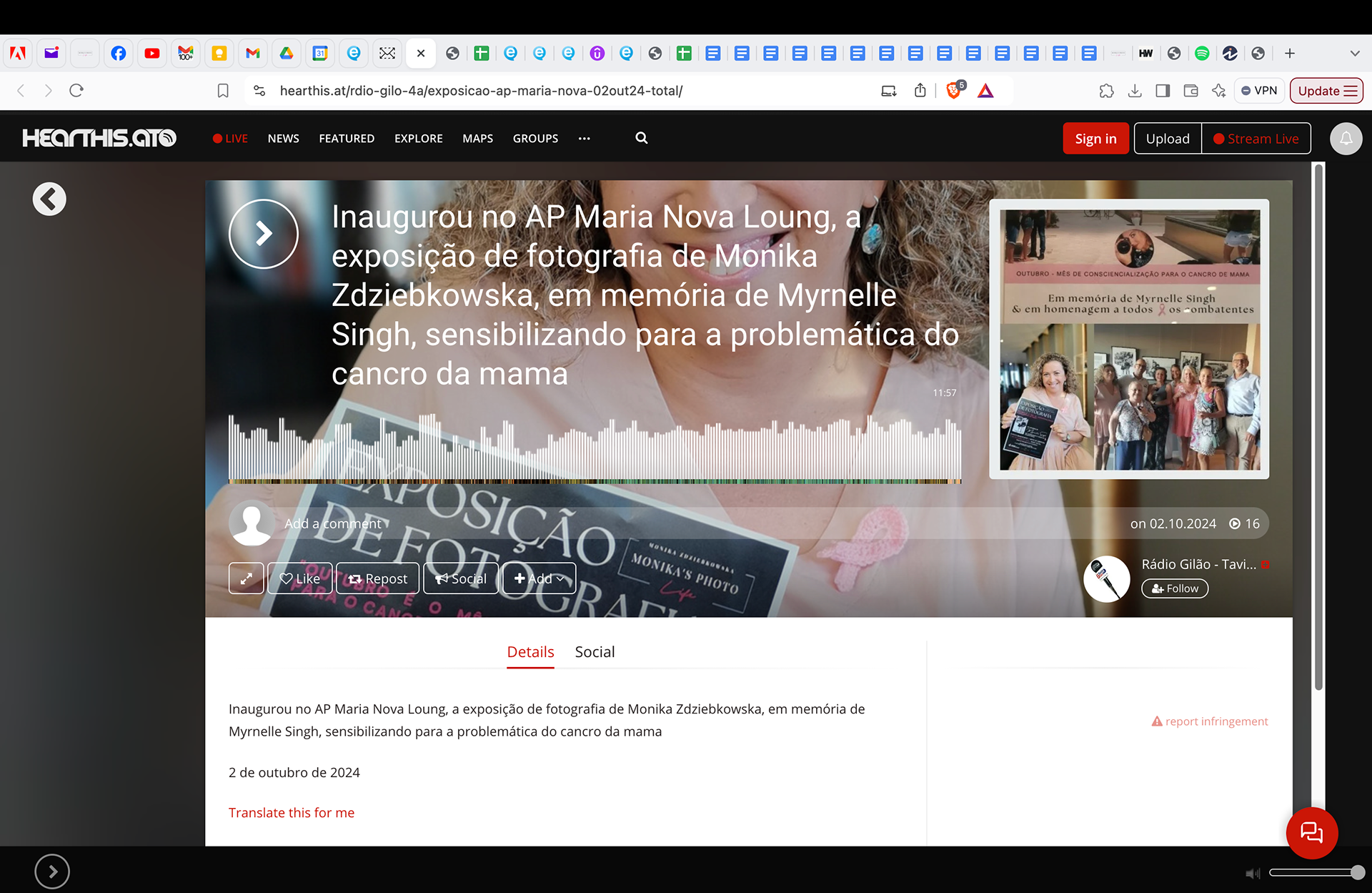Click the track cover artwork thumbnail
The width and height of the screenshot is (1372, 893).
[1129, 339]
